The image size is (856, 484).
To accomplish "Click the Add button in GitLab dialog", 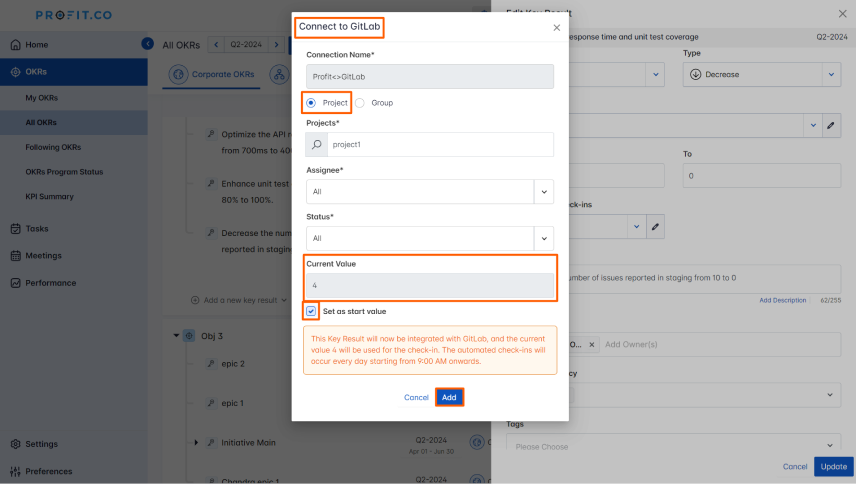I will (x=449, y=397).
